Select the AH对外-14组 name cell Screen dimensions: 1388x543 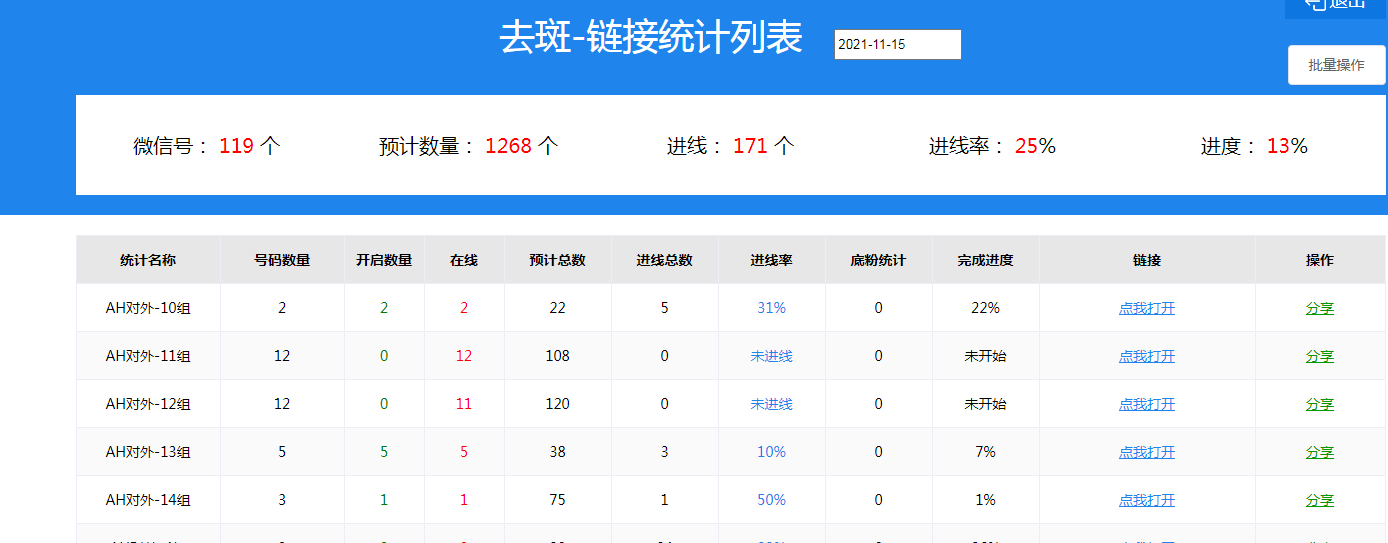(148, 500)
